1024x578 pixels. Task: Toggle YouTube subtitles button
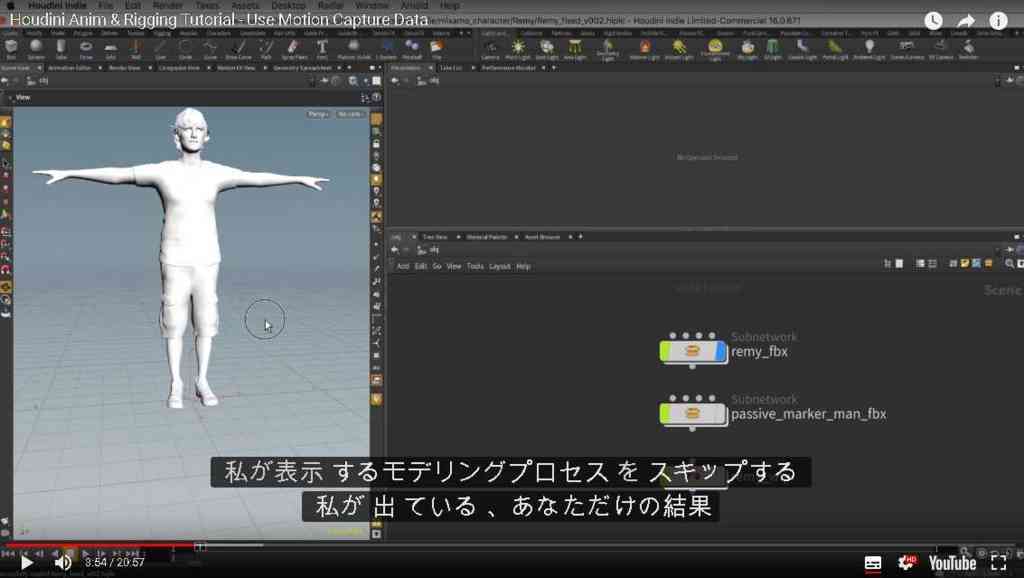873,563
